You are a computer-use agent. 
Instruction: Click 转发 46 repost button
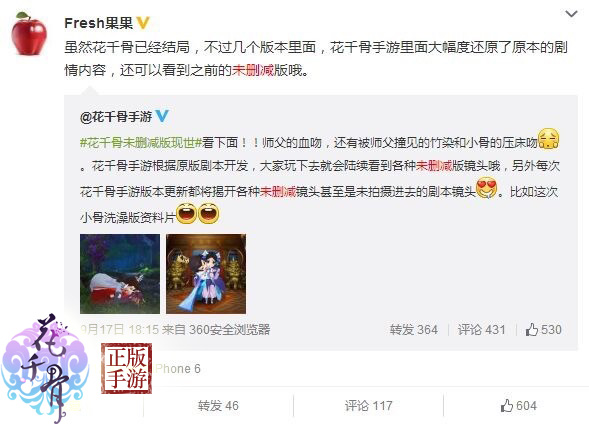(218, 406)
